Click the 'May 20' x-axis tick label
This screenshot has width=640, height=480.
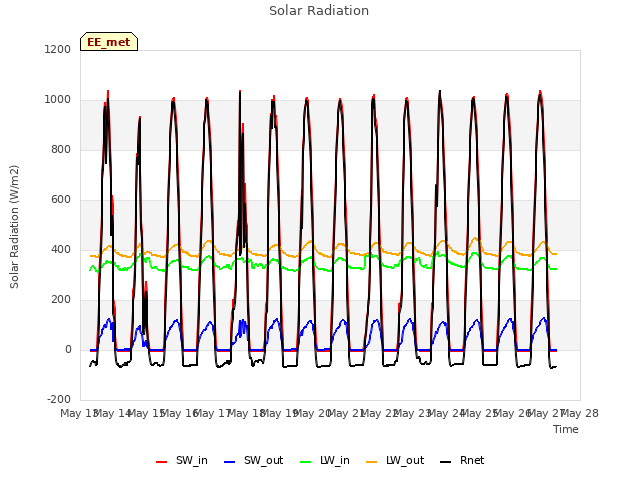(312, 413)
